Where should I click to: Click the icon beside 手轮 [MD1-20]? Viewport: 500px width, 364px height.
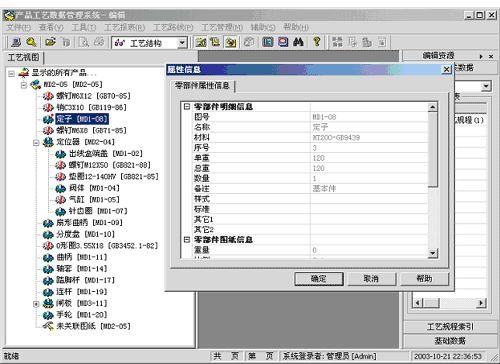(48, 315)
